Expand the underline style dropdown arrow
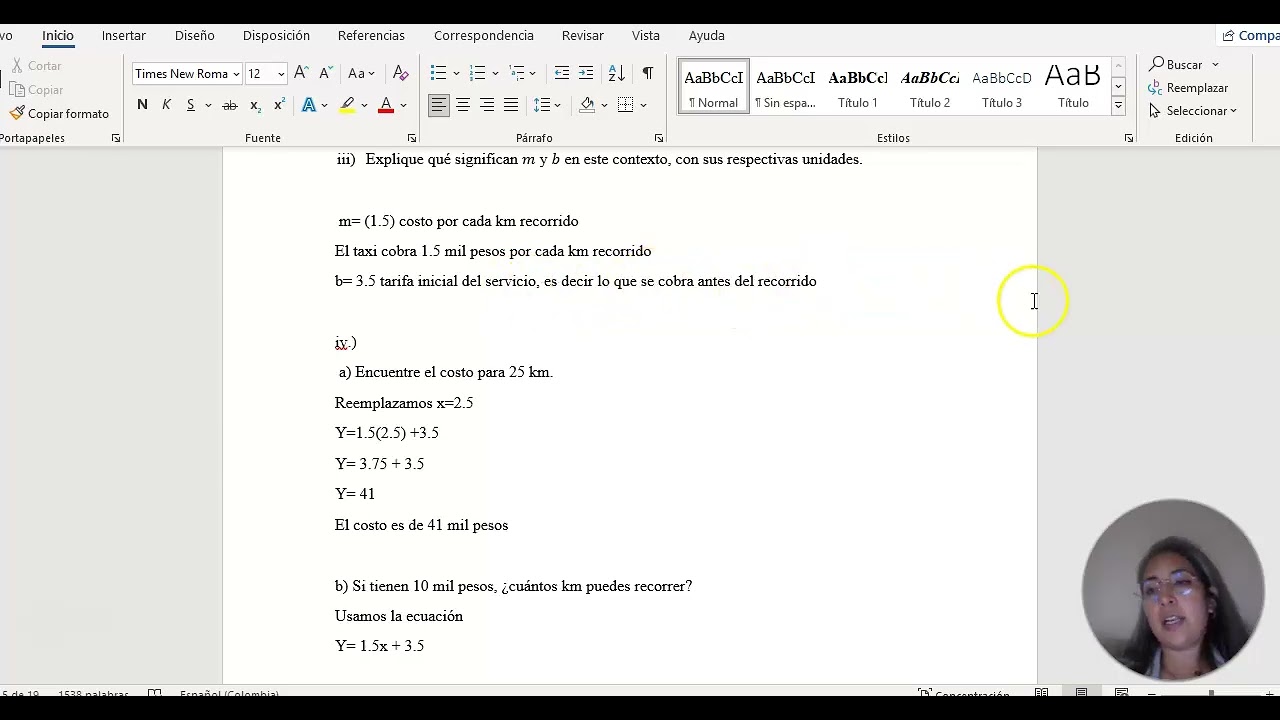The height and width of the screenshot is (720, 1280). (208, 105)
